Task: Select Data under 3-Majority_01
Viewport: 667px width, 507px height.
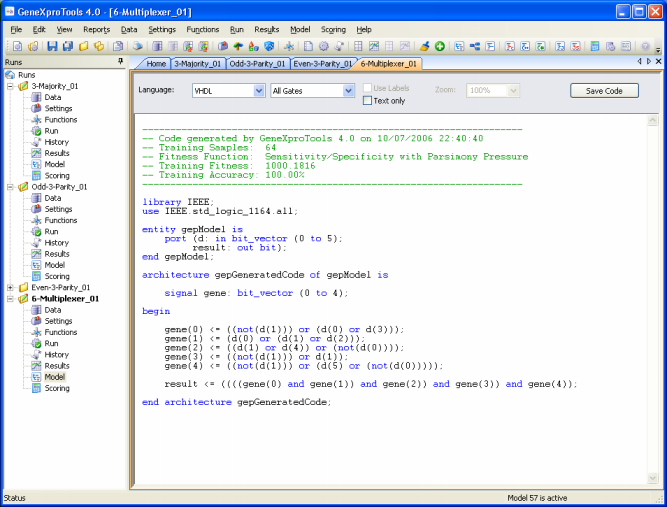Action: pos(53,97)
